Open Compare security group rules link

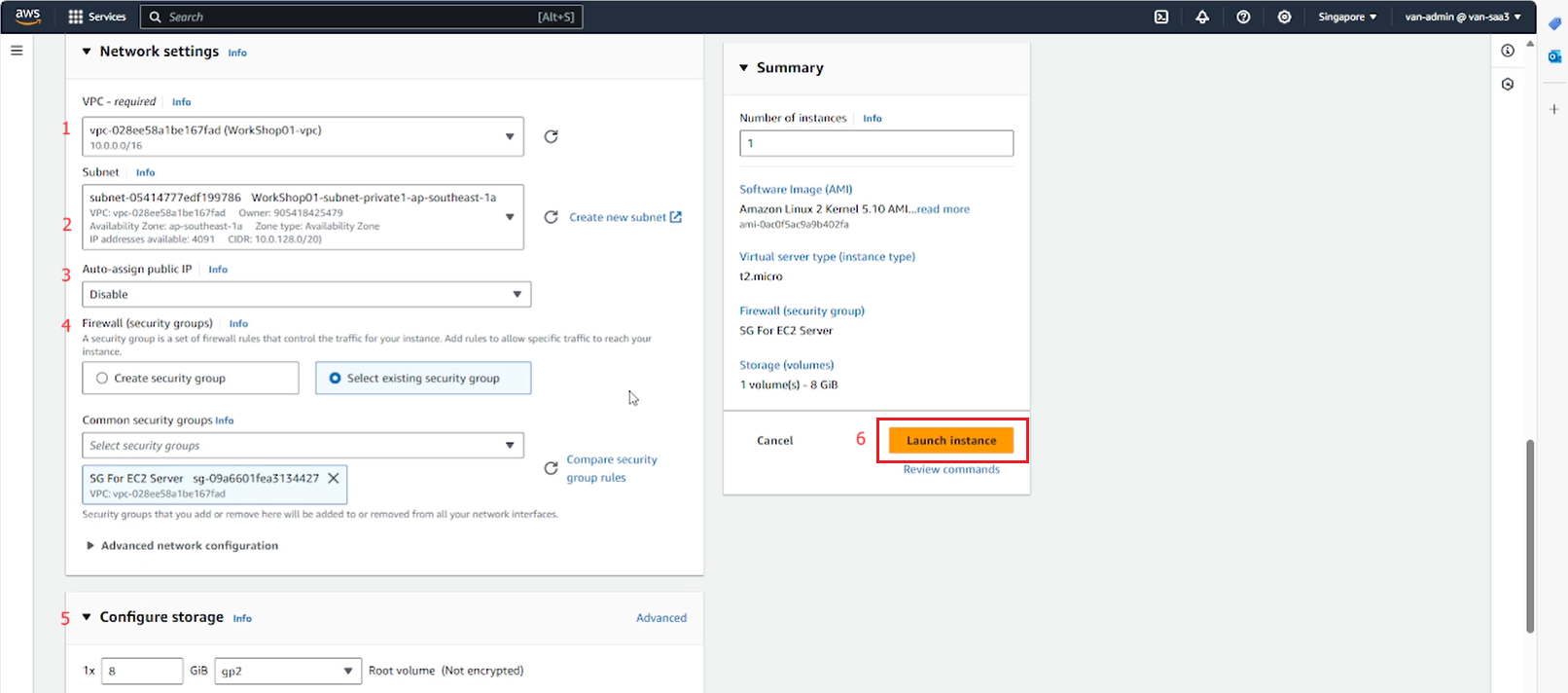coord(612,468)
